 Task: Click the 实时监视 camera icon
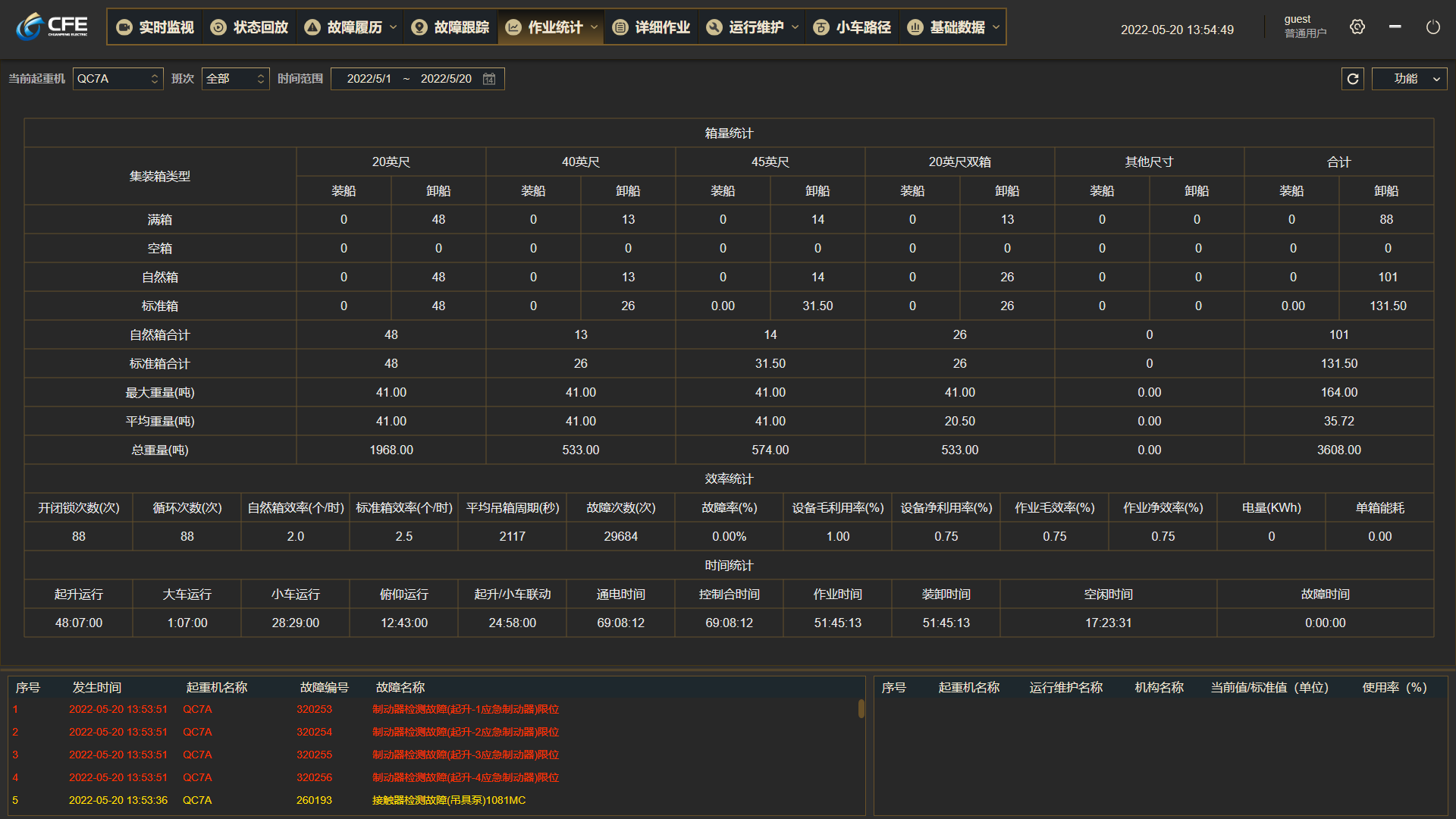[x=124, y=27]
